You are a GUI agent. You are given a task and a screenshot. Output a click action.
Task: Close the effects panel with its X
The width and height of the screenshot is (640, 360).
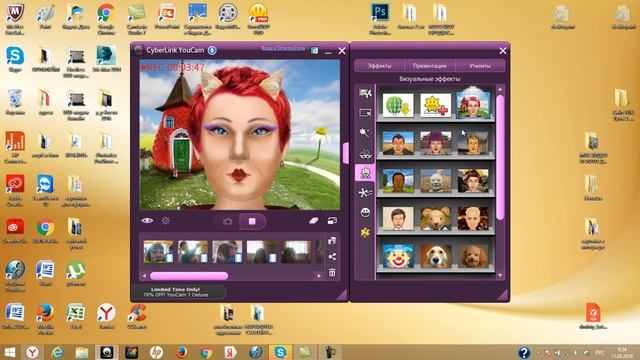502,51
